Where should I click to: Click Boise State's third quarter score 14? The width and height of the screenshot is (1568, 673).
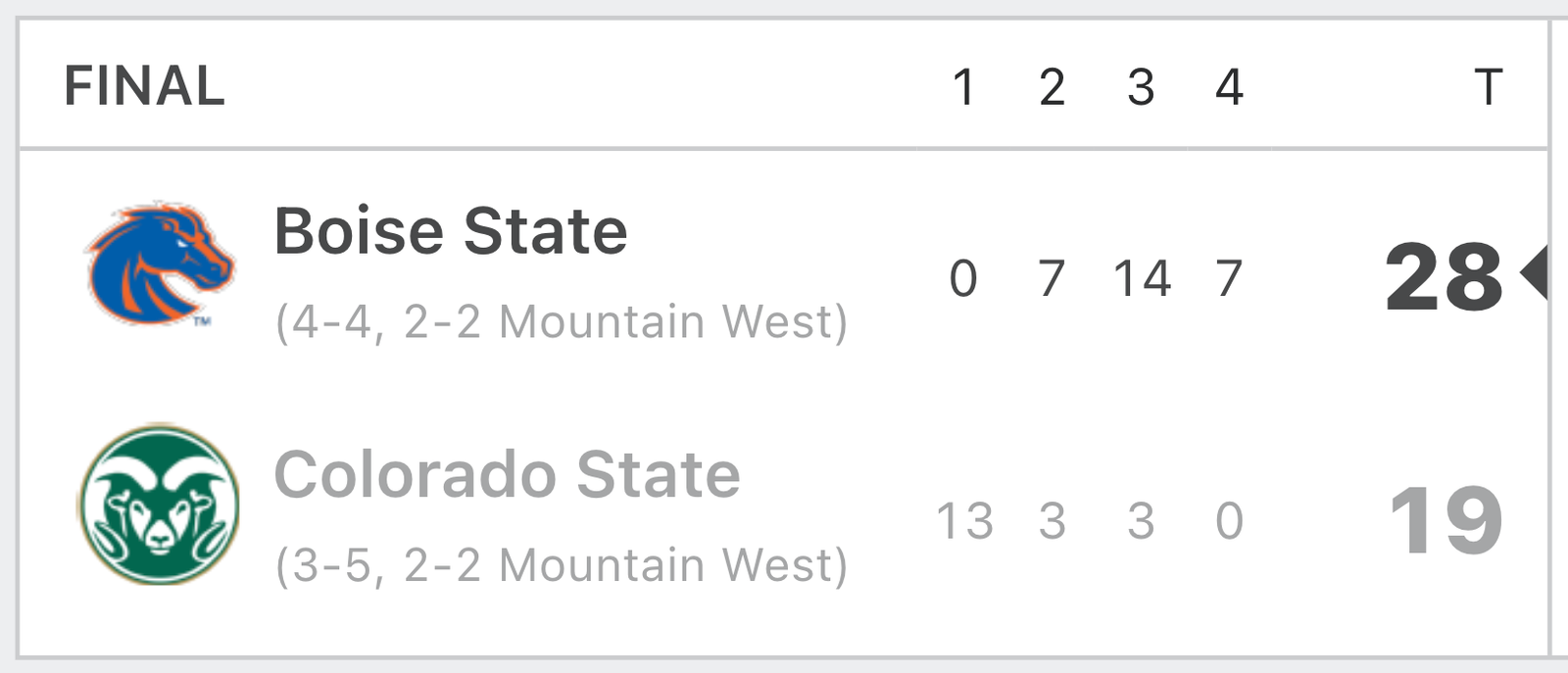(x=1142, y=278)
